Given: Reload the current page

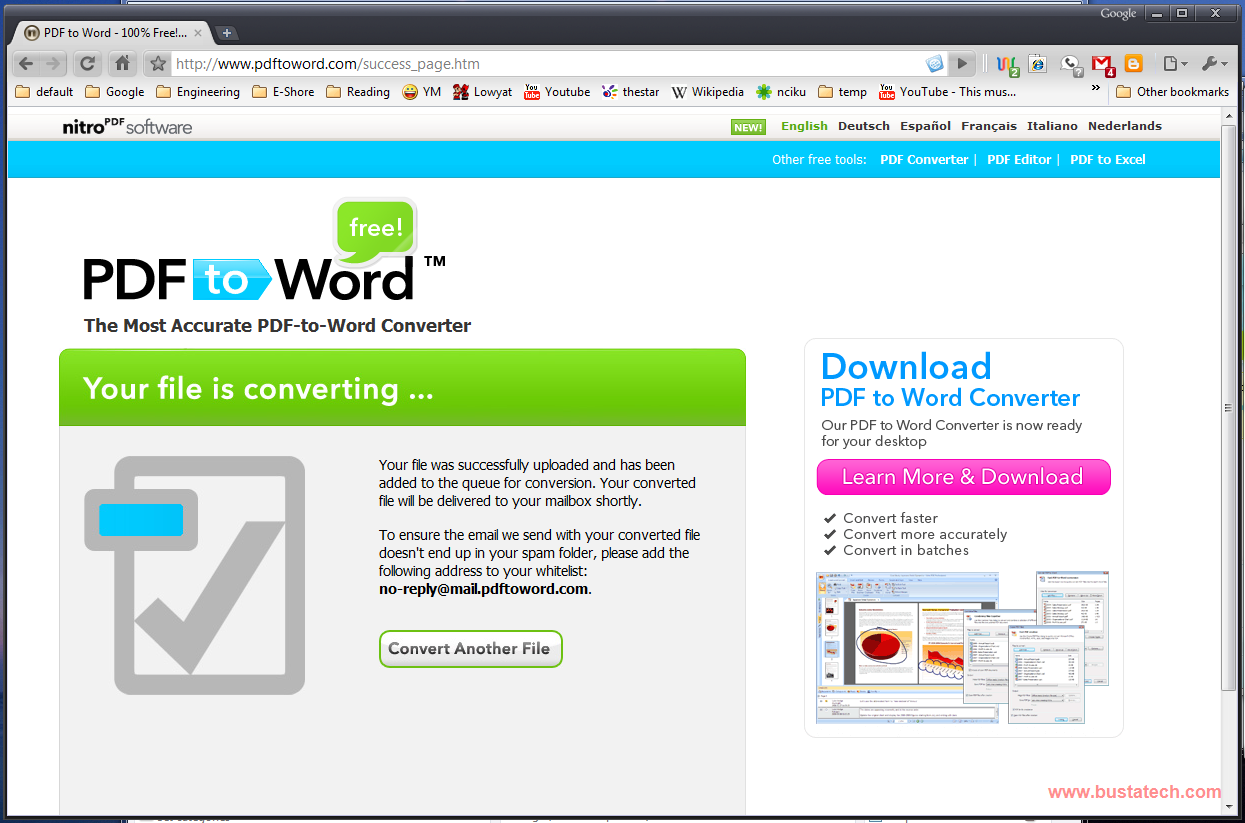Looking at the screenshot, I should pos(87,63).
